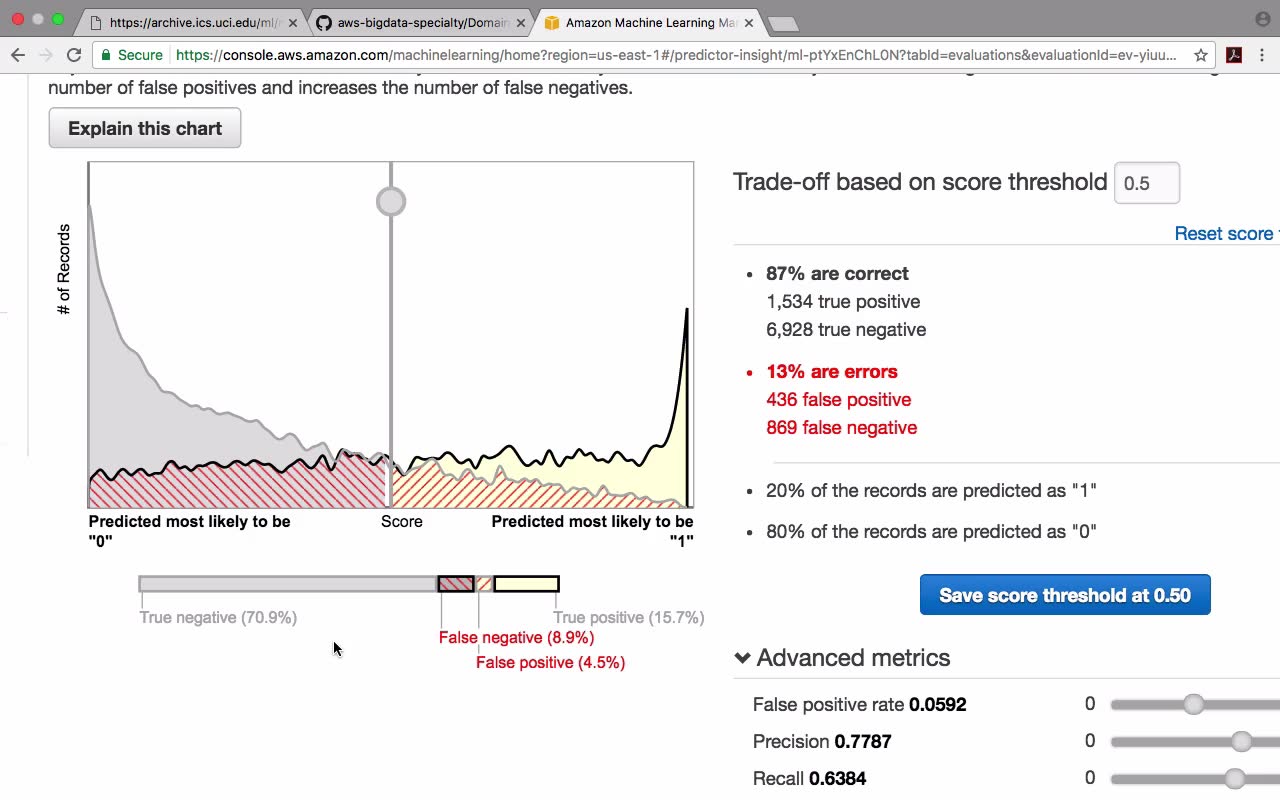The height and width of the screenshot is (800, 1280).
Task: Click the browser forward arrow
Action: [x=45, y=55]
